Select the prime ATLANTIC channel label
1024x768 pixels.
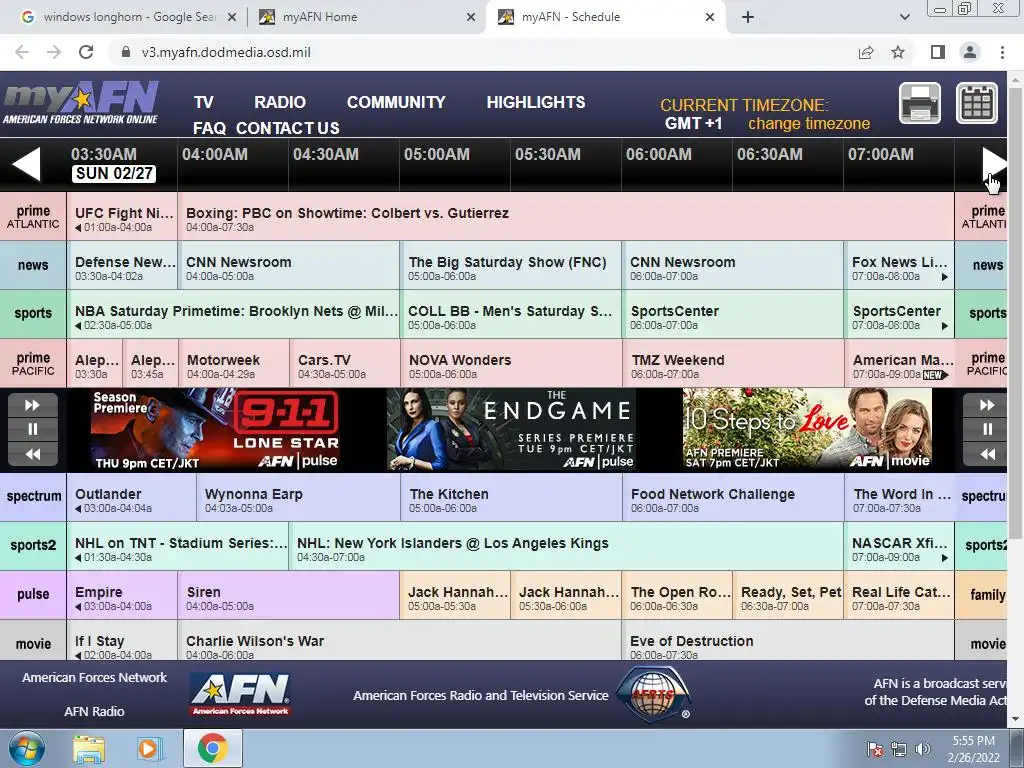coord(33,216)
